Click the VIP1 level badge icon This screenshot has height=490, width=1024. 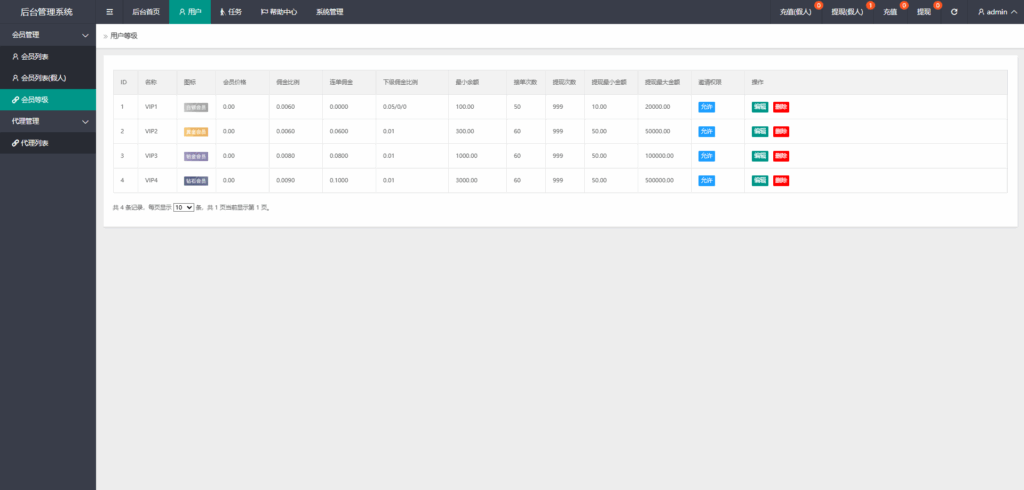pos(196,107)
